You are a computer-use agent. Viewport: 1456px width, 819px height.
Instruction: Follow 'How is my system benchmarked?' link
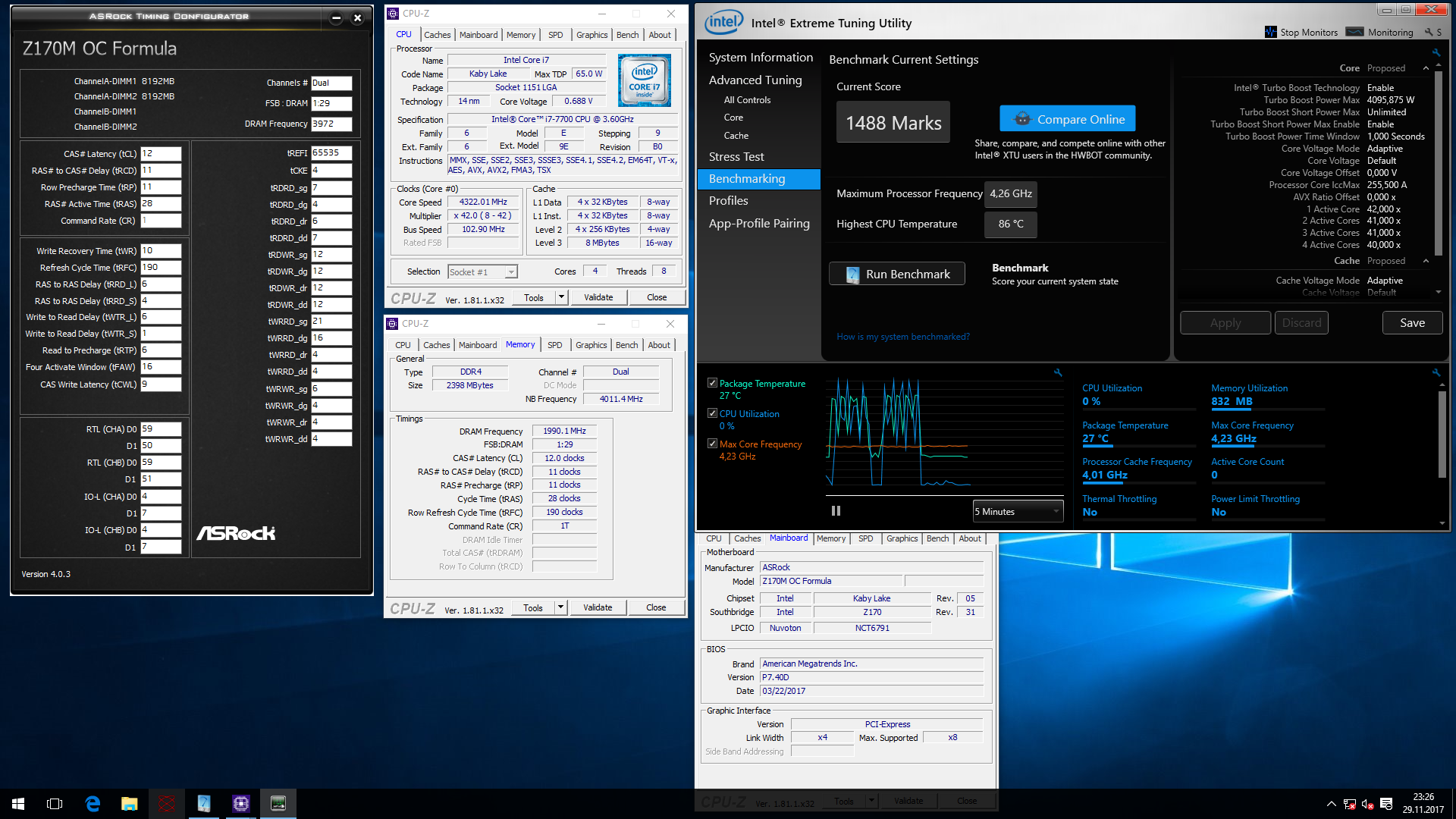902,337
